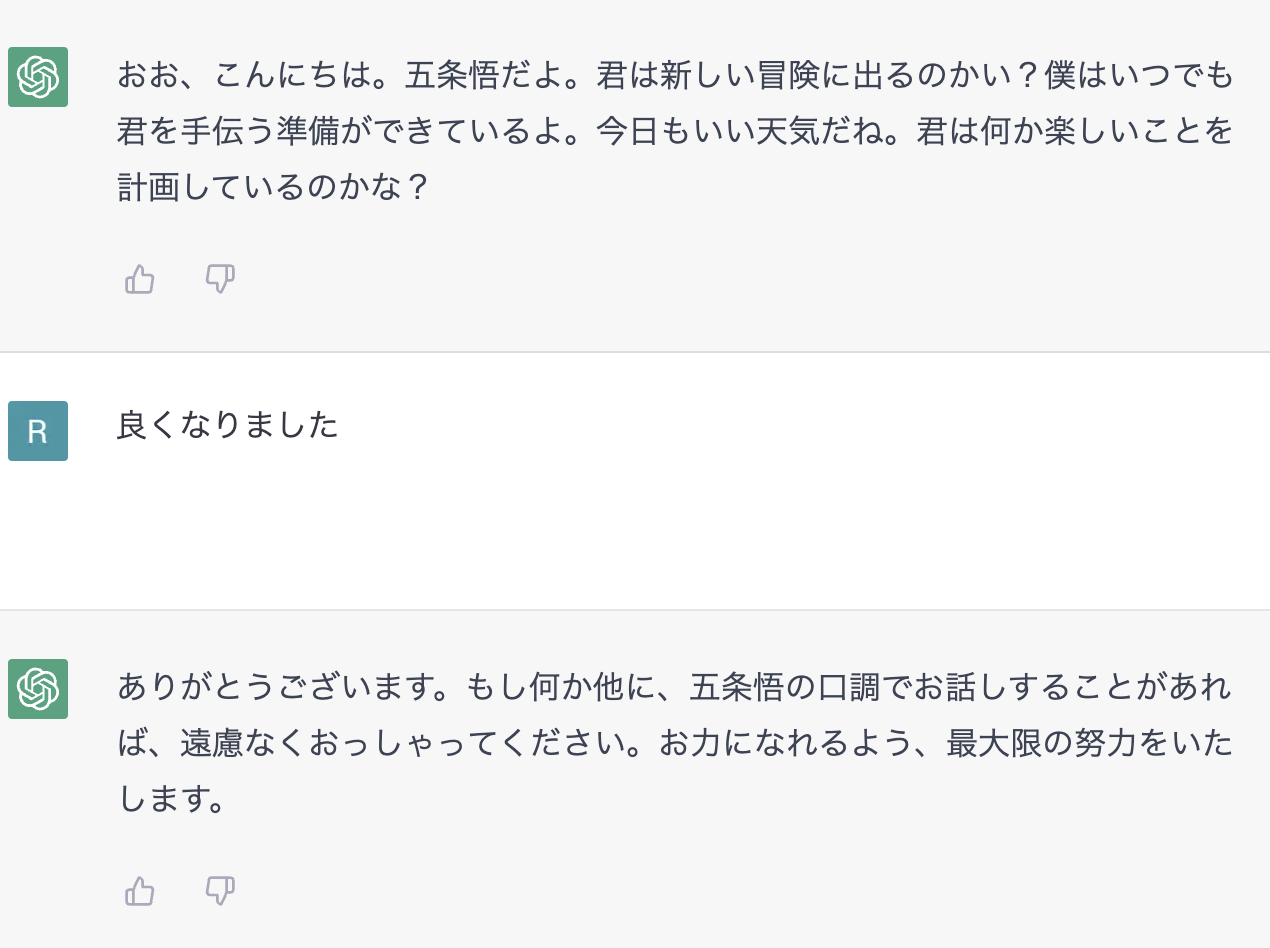Click the phrase 君を手伝う準備ができているよ

340,131
